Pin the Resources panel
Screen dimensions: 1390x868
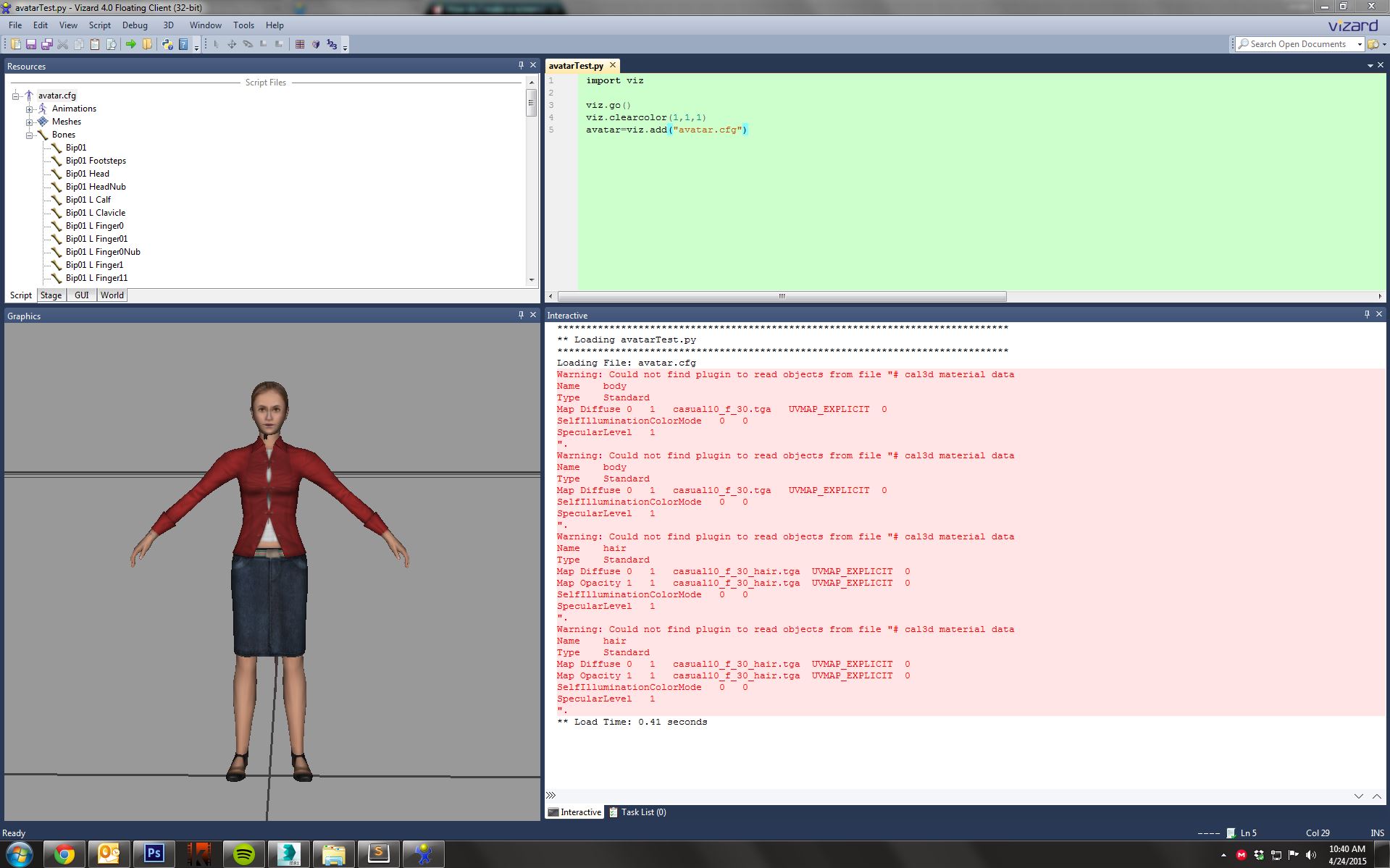521,65
